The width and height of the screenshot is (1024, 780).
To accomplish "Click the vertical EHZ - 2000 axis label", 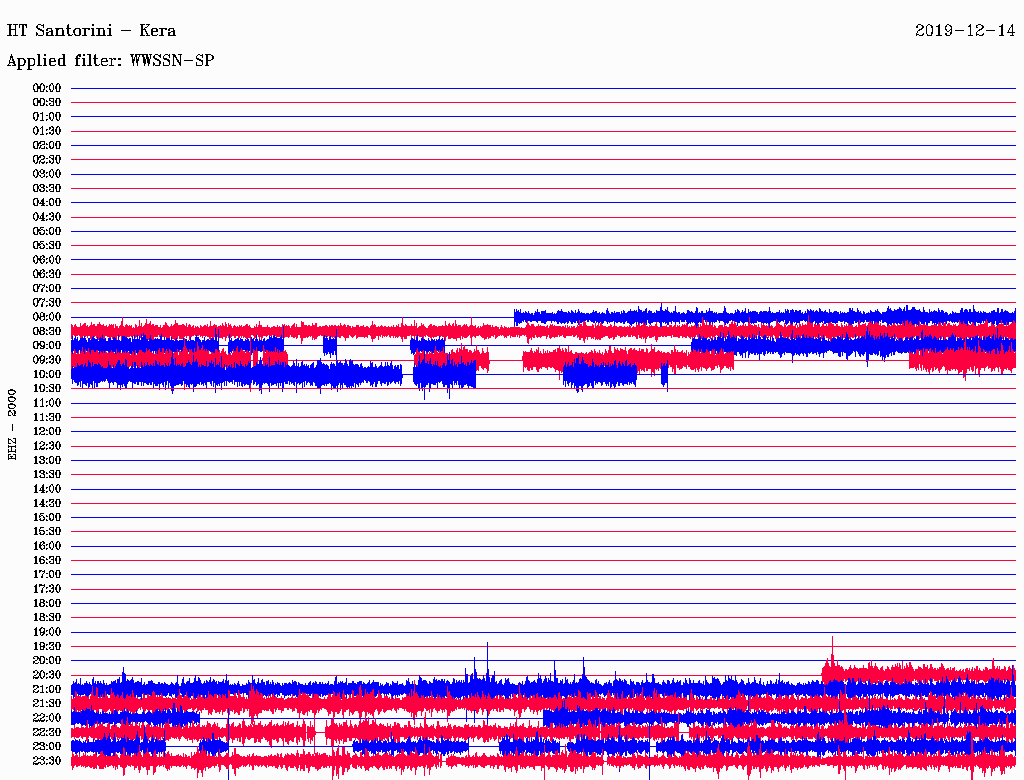I will (x=13, y=424).
